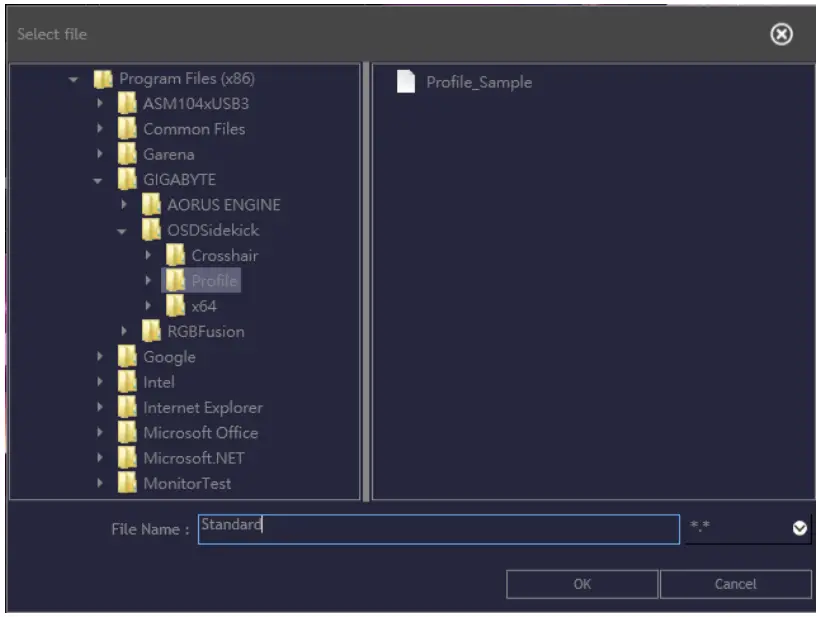Click the MonitorTest folder icon
This screenshot has width=820, height=617.
[128, 483]
